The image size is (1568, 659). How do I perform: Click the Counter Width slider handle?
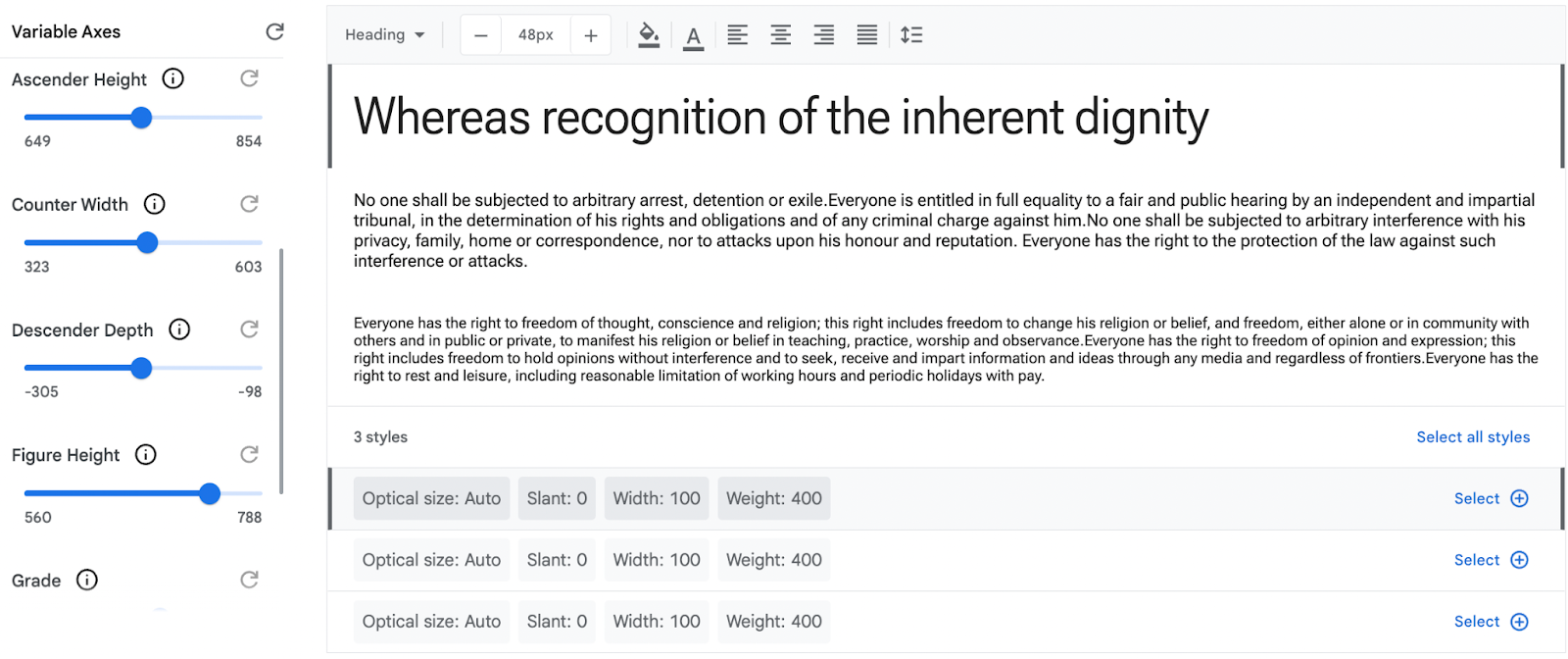point(147,242)
